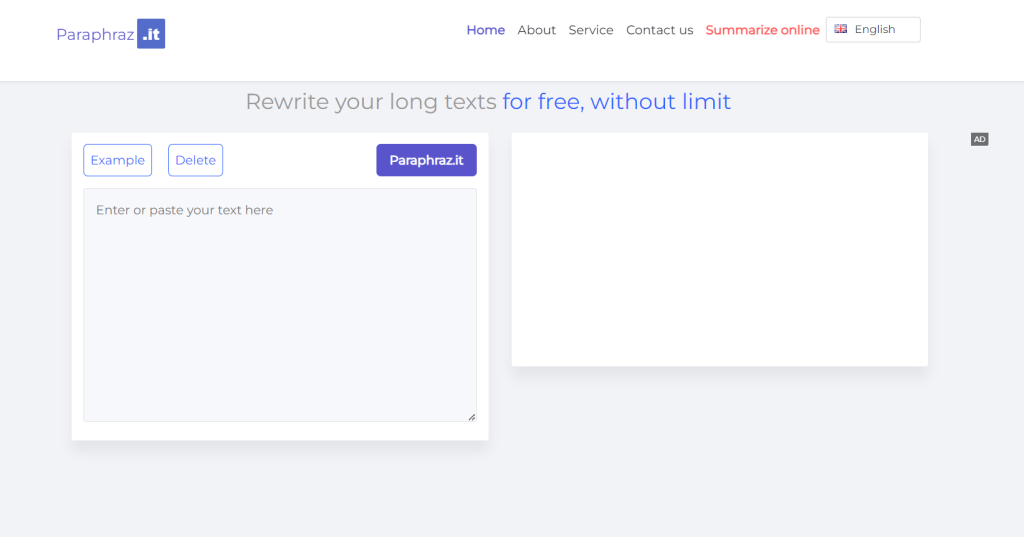This screenshot has height=537, width=1024.
Task: Open the Service menu item
Action: pos(590,30)
